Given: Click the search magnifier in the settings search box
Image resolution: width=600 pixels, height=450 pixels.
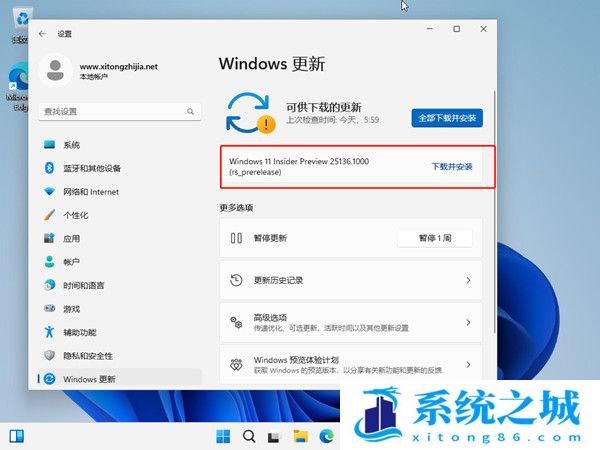Looking at the screenshot, I should (x=190, y=111).
